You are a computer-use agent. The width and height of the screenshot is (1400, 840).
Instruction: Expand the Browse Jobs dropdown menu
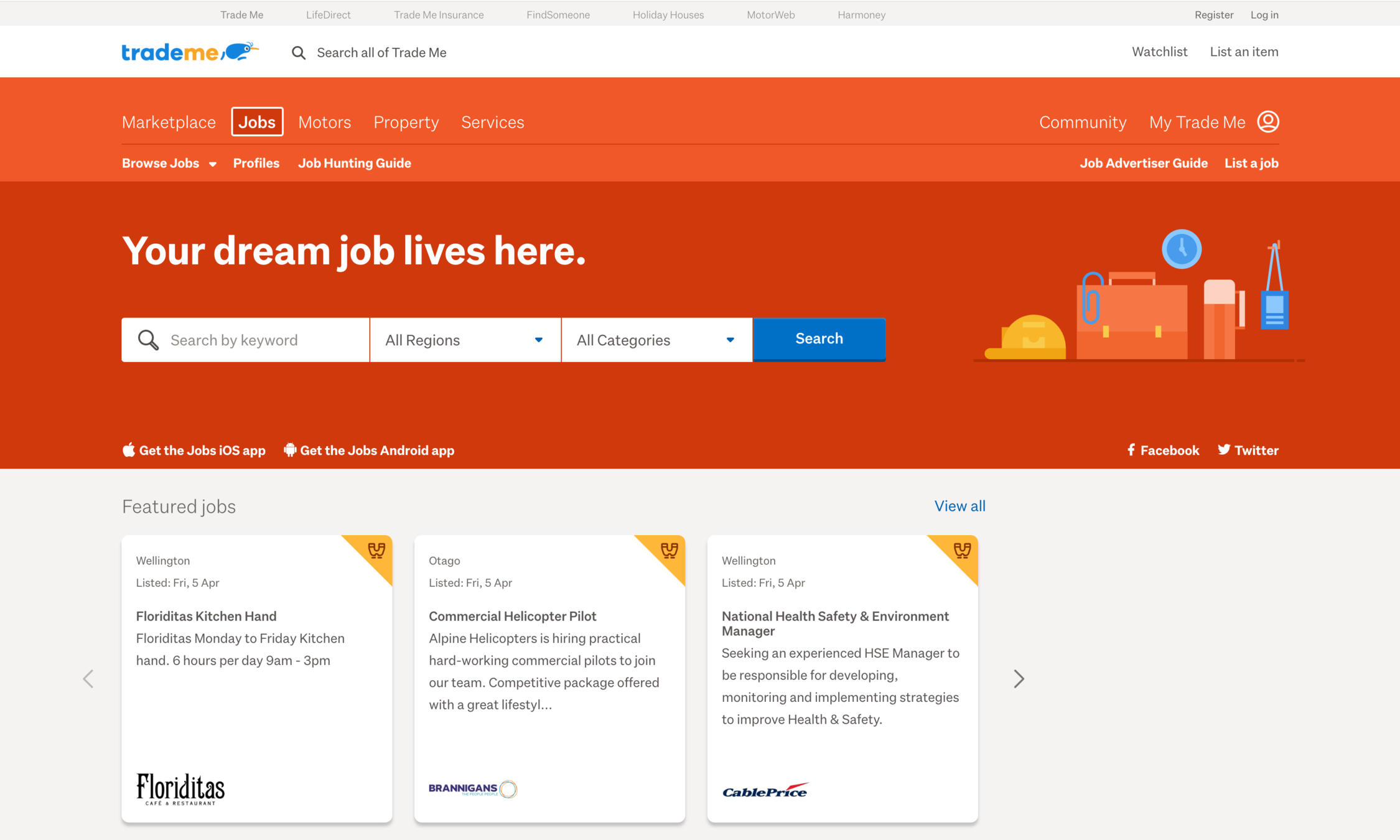[169, 163]
